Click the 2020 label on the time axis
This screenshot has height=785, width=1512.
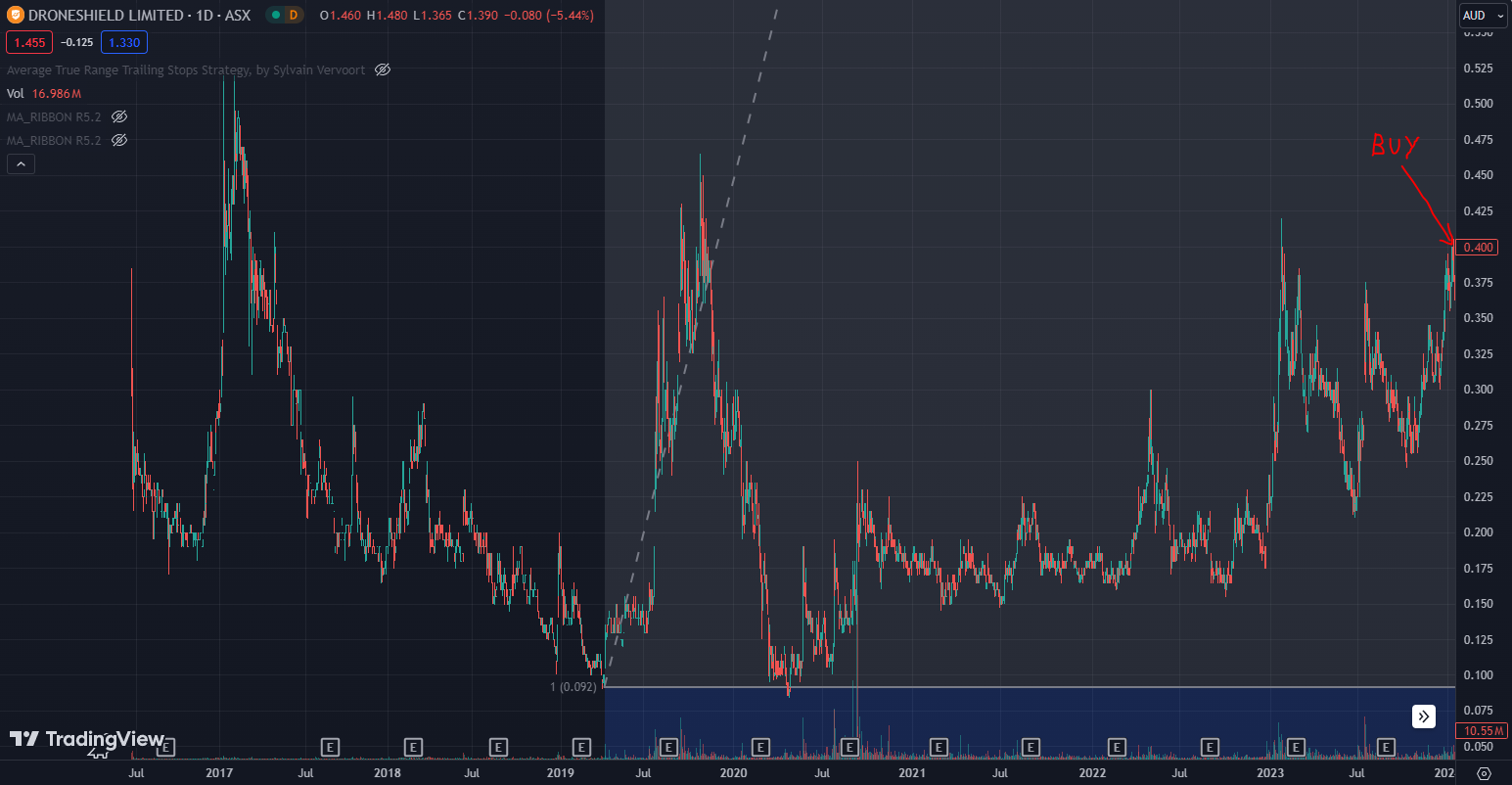[x=733, y=773]
